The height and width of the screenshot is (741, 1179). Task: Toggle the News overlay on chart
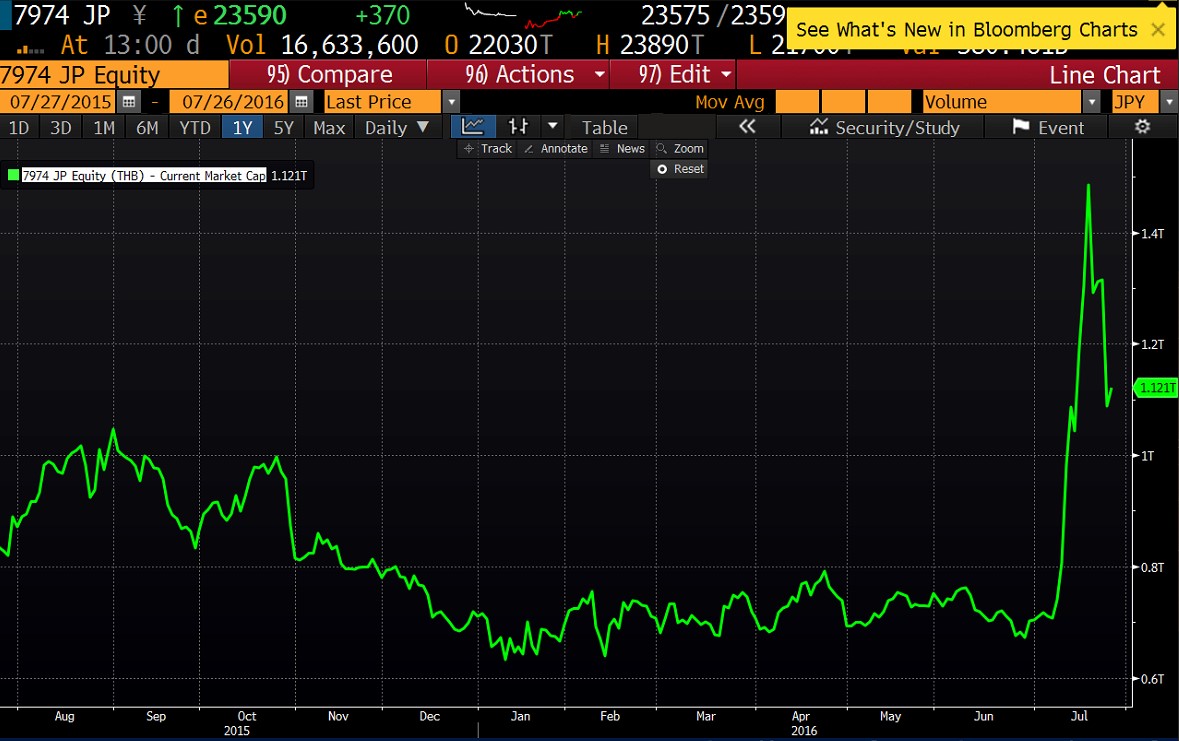tap(621, 149)
